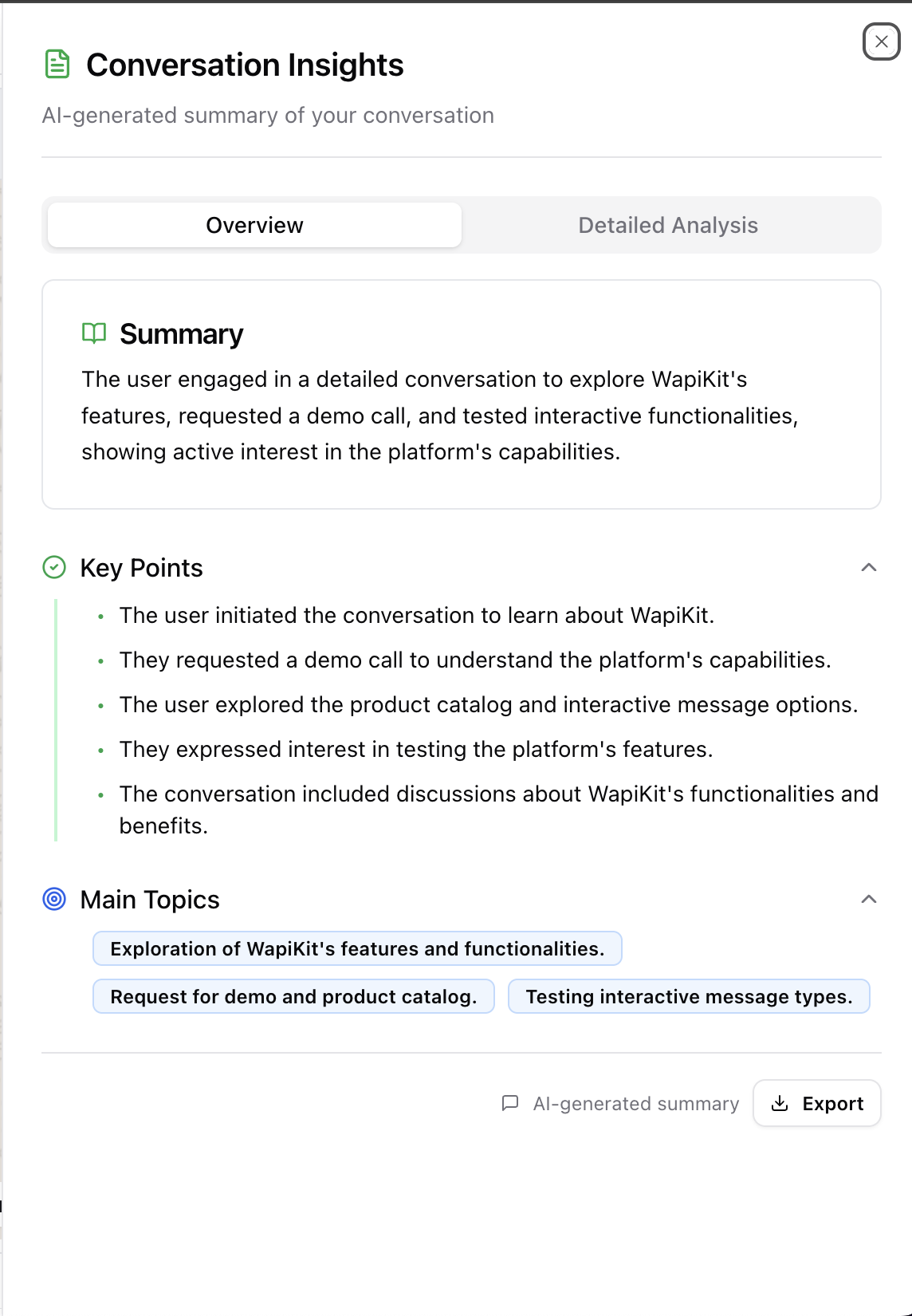
Task: Collapse the Key Points section chevron
Action: (869, 568)
